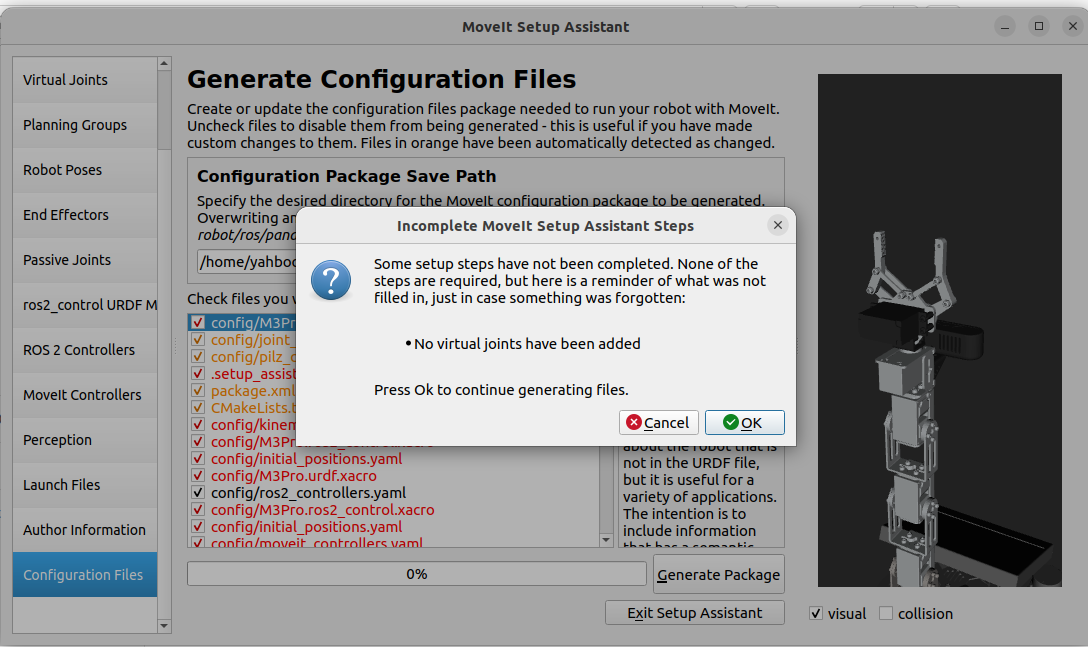Maximize the MoveIt Setup Assistant window
The image size is (1088, 647).
pyautogui.click(x=1039, y=26)
